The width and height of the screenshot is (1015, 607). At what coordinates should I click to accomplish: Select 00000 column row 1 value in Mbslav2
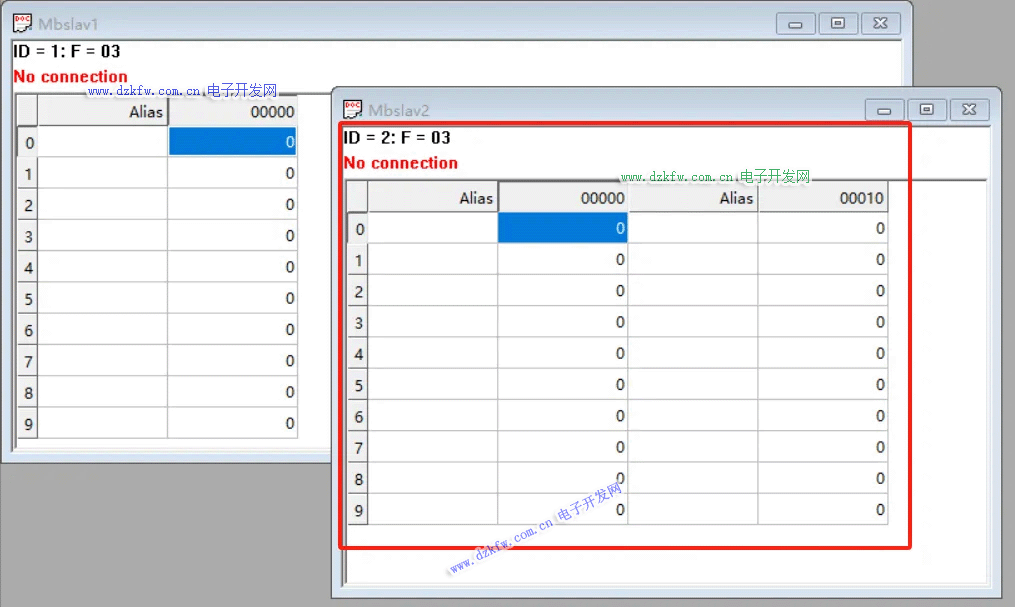point(563,259)
